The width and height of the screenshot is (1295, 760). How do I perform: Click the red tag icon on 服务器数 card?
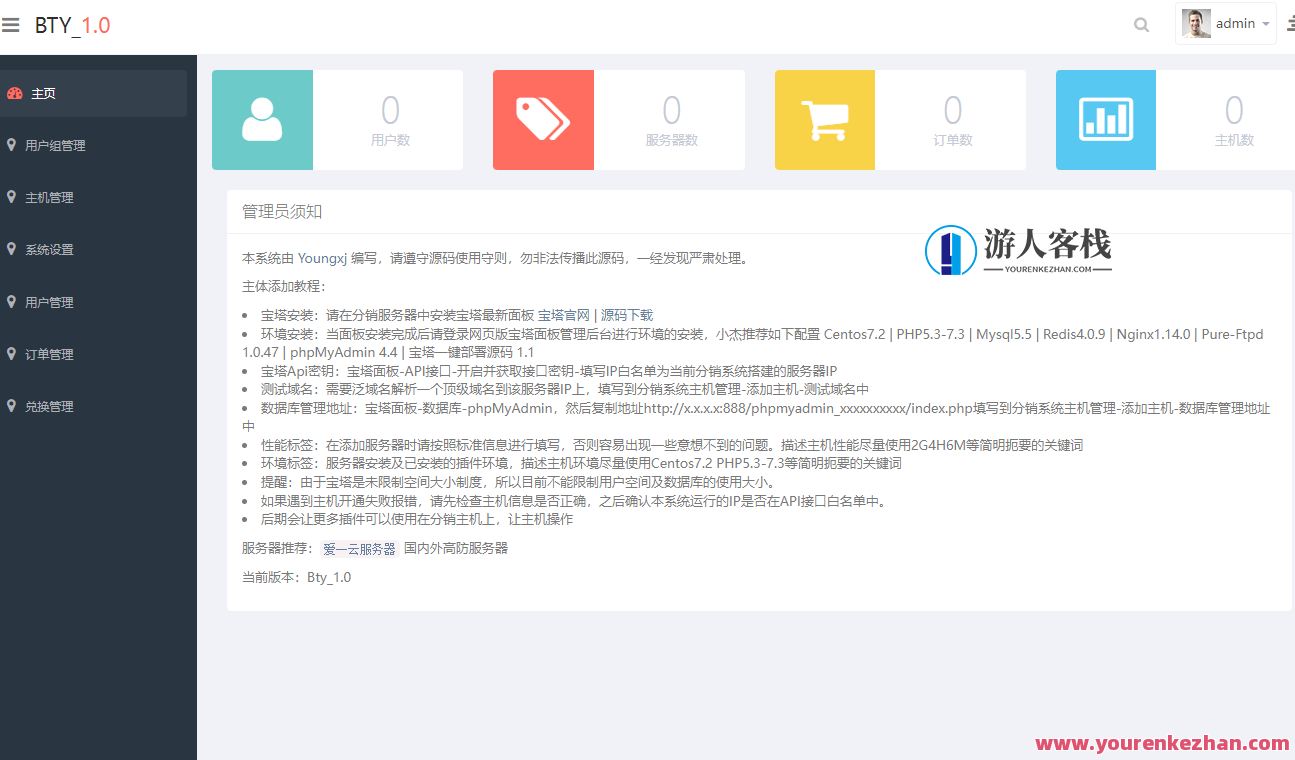click(x=543, y=119)
